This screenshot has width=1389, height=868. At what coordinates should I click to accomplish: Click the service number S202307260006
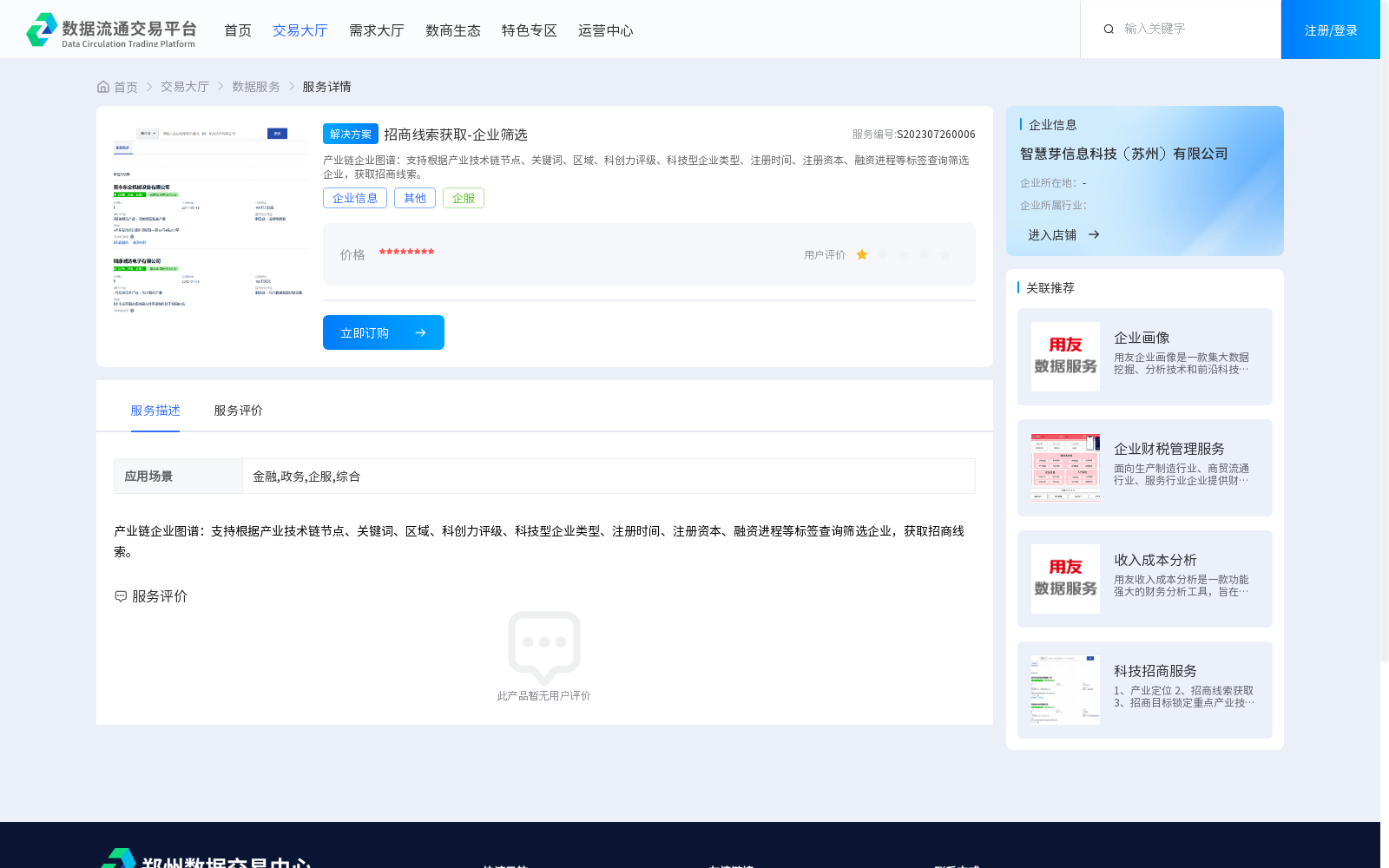click(x=936, y=135)
